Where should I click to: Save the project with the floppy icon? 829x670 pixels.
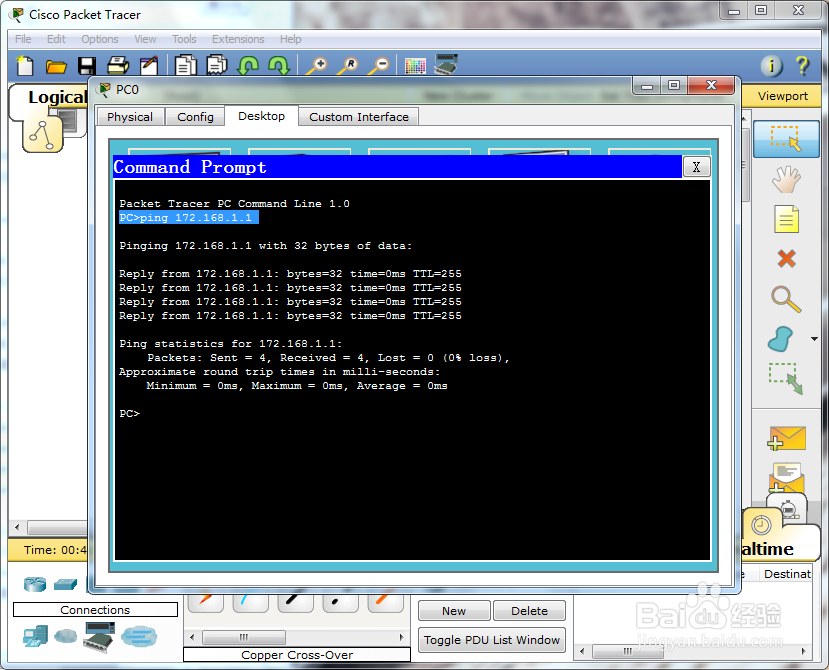pyautogui.click(x=87, y=66)
